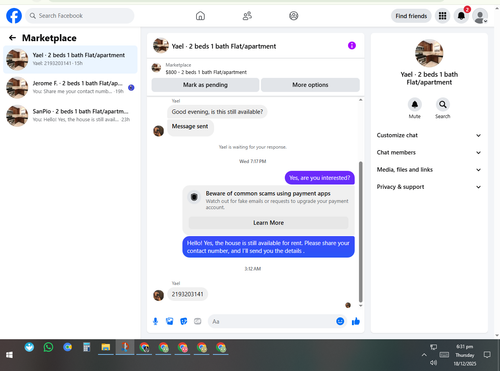The image size is (500, 371).
Task: Click More options button
Action: point(310,85)
